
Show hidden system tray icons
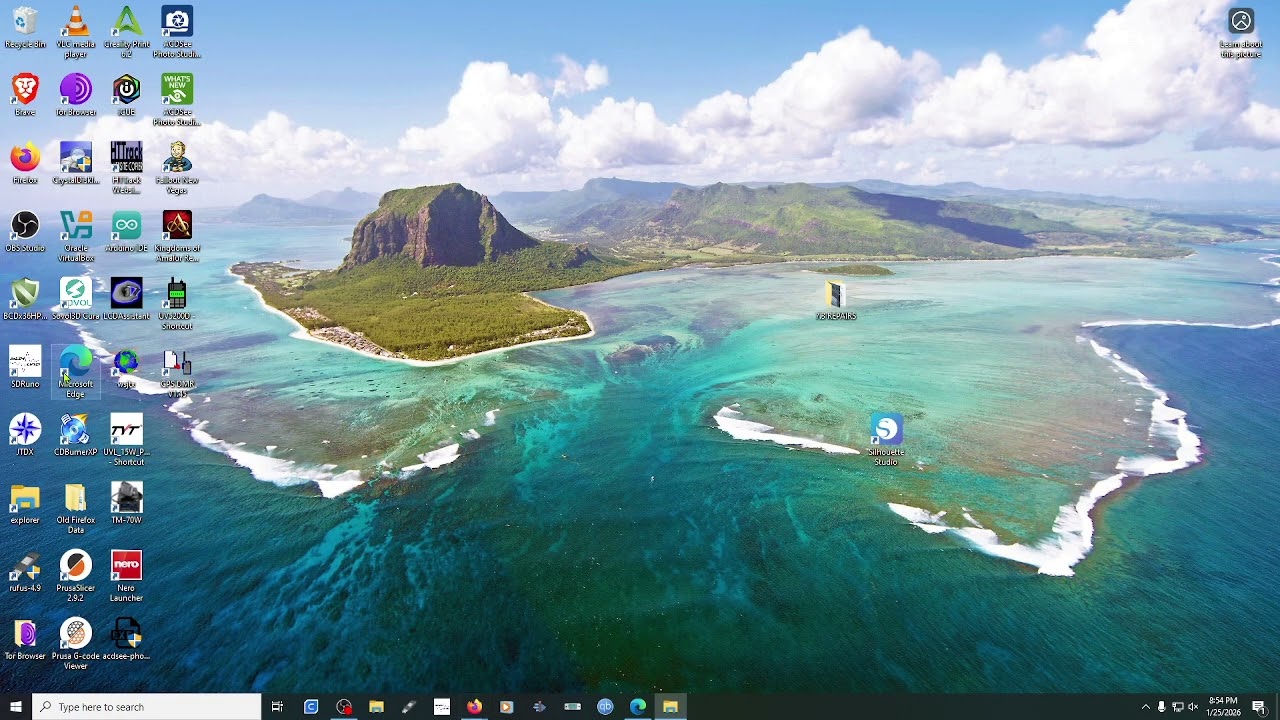[x=1145, y=707]
